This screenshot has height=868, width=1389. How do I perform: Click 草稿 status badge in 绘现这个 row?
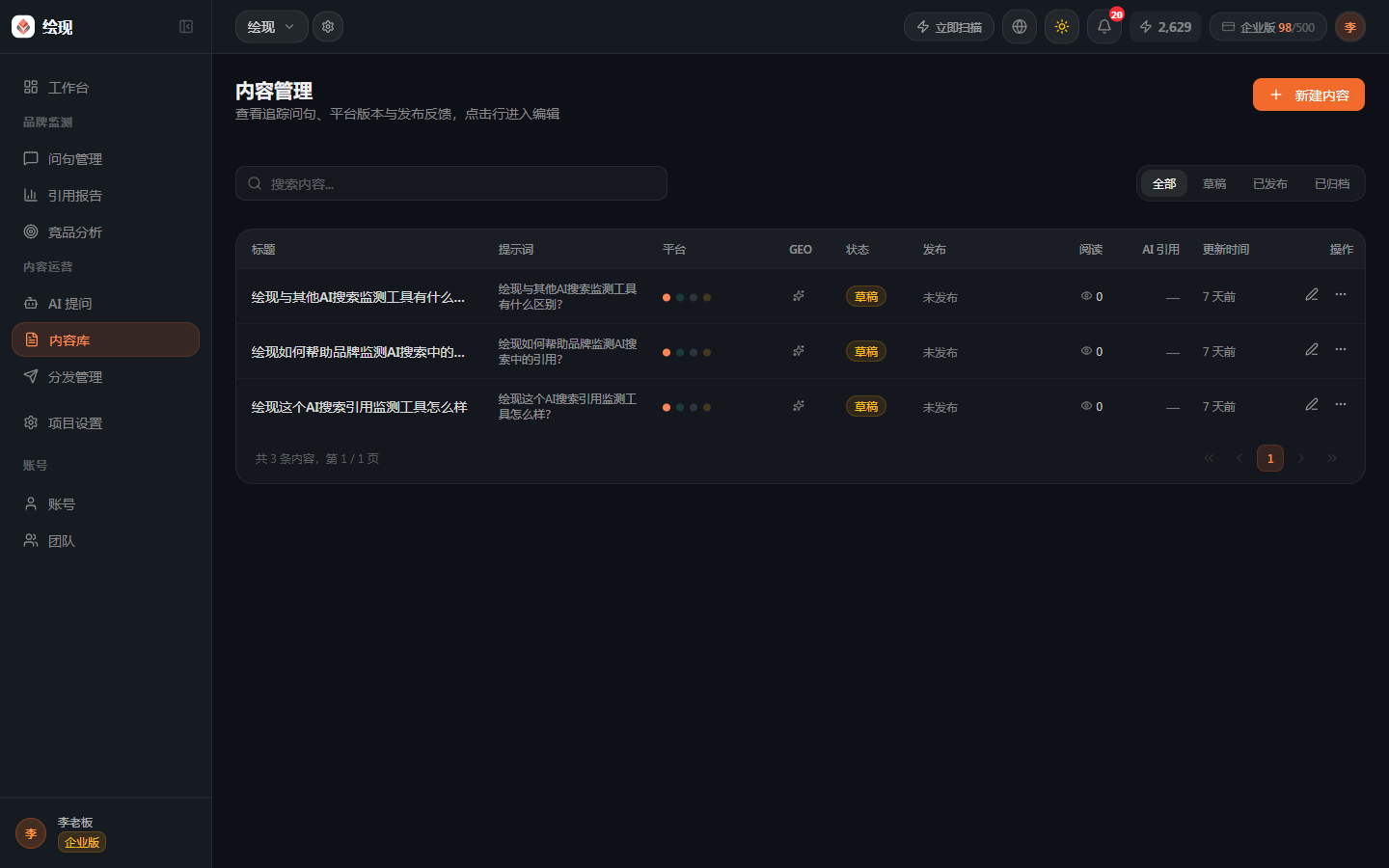866,406
